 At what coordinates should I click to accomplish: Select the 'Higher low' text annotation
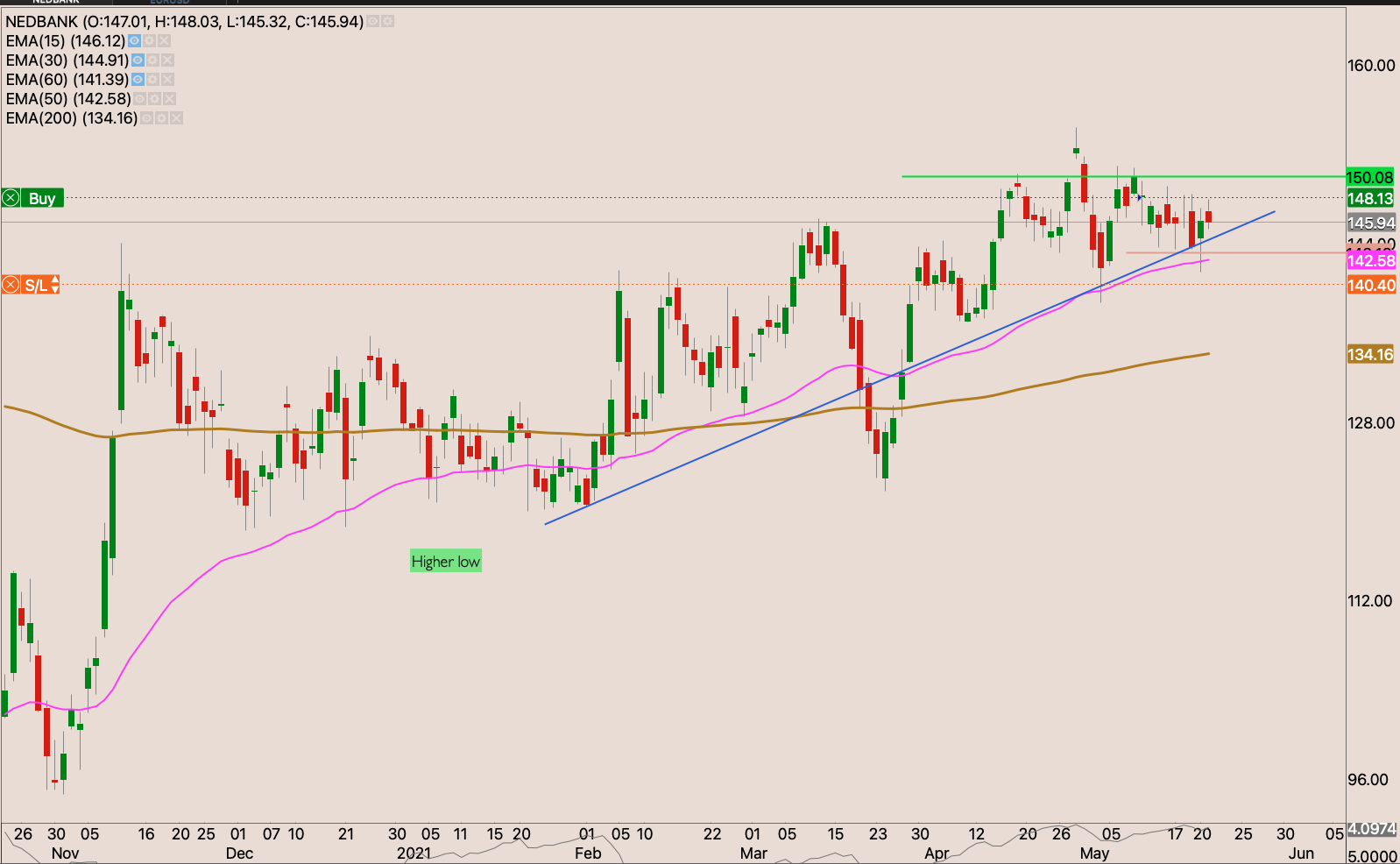tap(445, 562)
